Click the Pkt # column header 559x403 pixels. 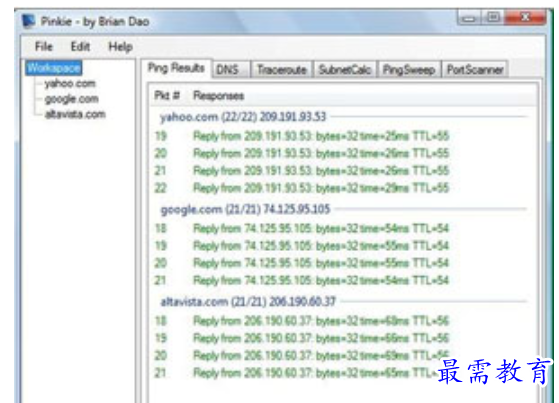[167, 96]
